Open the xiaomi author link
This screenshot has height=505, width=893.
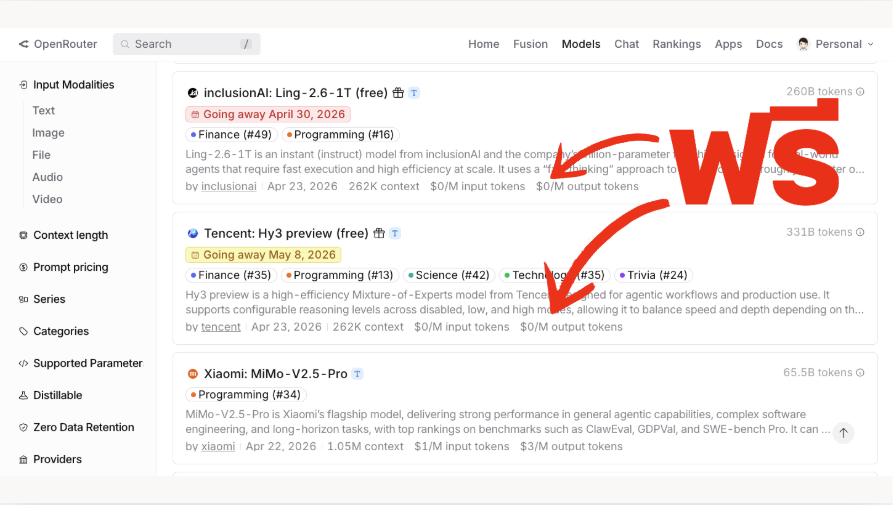click(218, 447)
